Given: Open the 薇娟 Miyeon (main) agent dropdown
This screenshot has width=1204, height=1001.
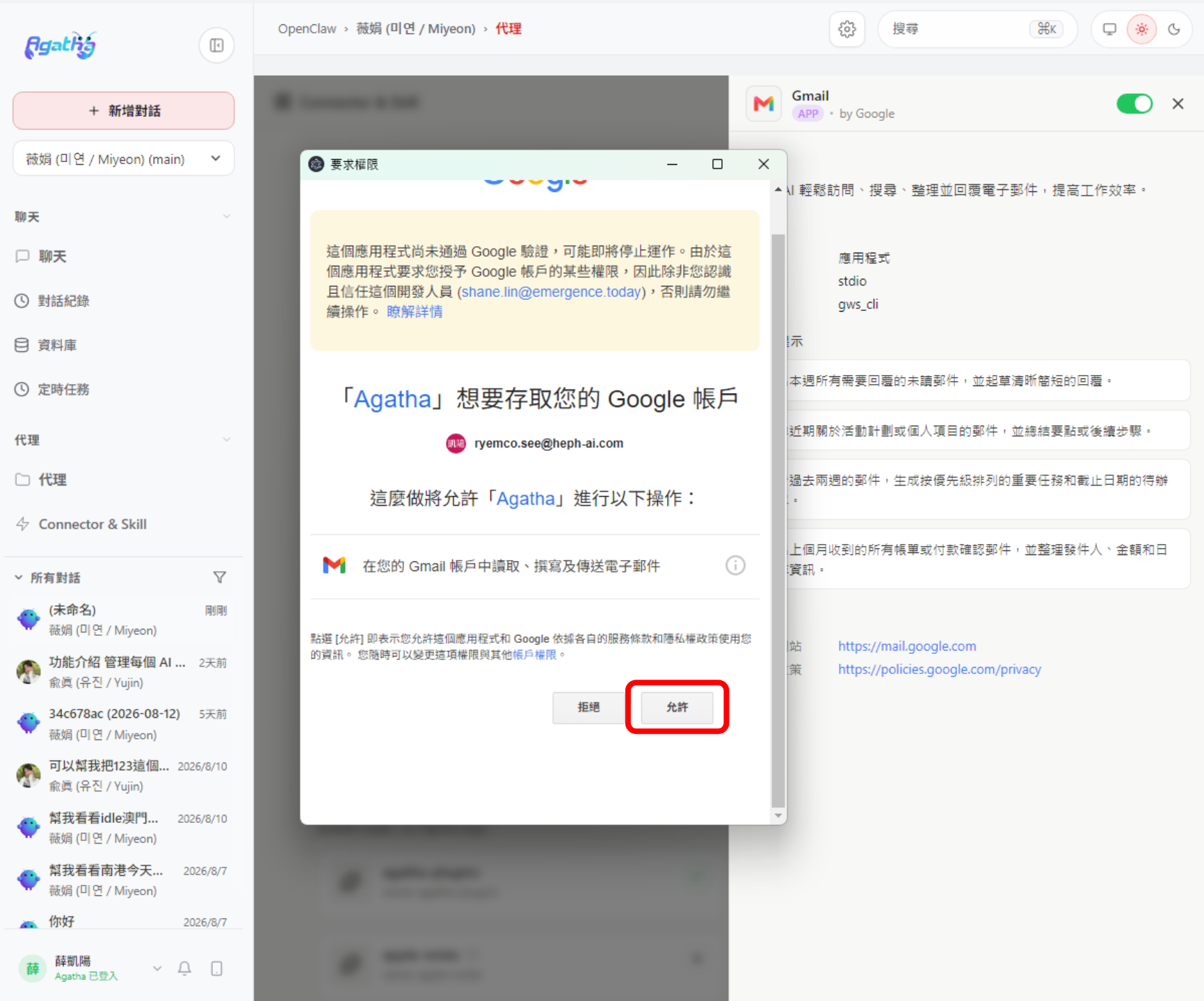Looking at the screenshot, I should (124, 159).
